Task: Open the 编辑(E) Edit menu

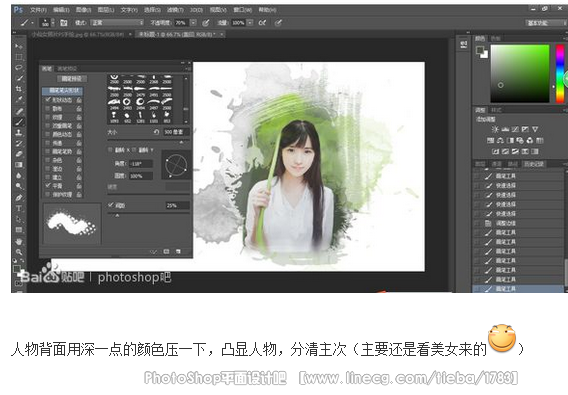Action: coord(61,10)
